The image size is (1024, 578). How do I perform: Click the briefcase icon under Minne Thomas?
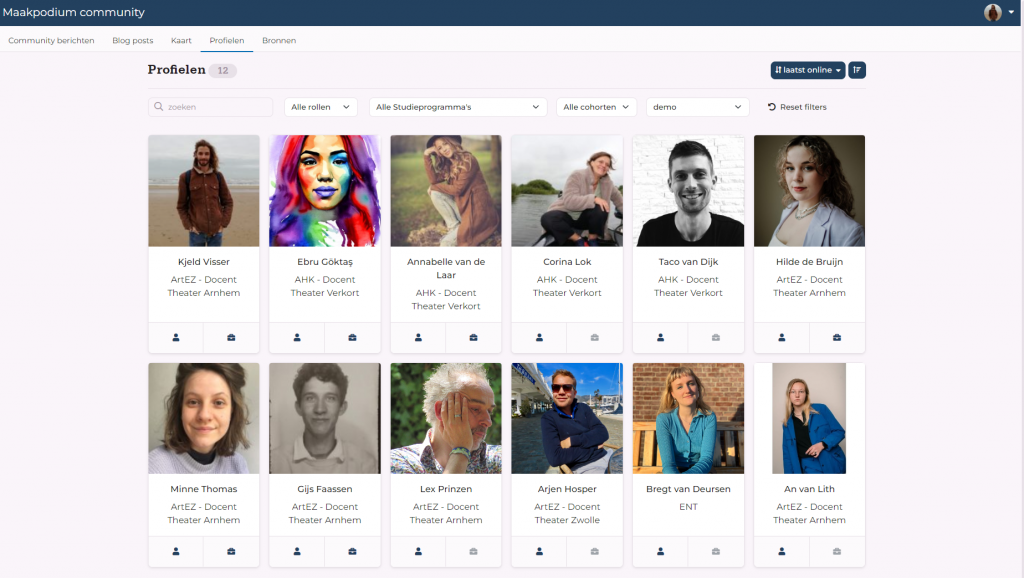pyautogui.click(x=231, y=551)
